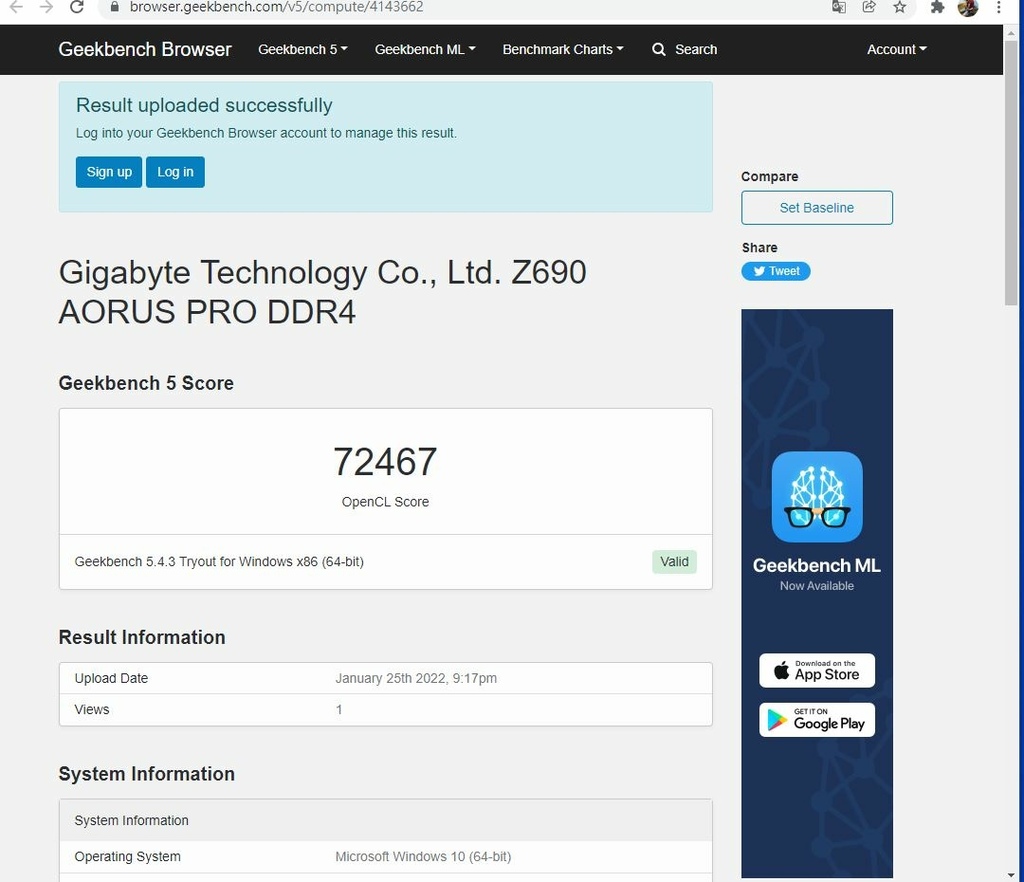Viewport: 1024px width, 882px height.
Task: Click the 'Views' row label
Action: [91, 710]
